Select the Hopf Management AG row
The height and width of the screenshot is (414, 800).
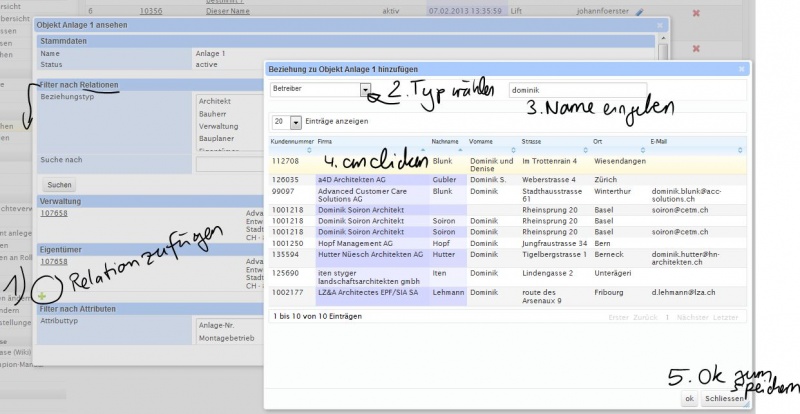507,243
